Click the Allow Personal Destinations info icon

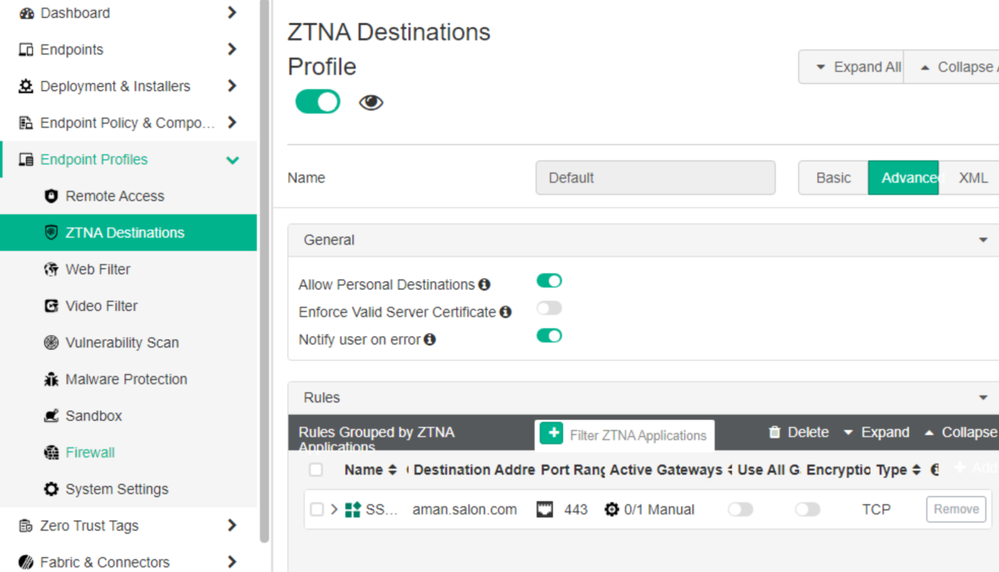(484, 285)
